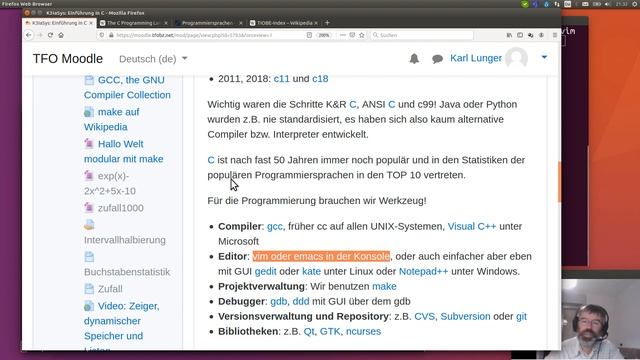
Task: Toggle reader view icon in address bar
Action: 309,35
